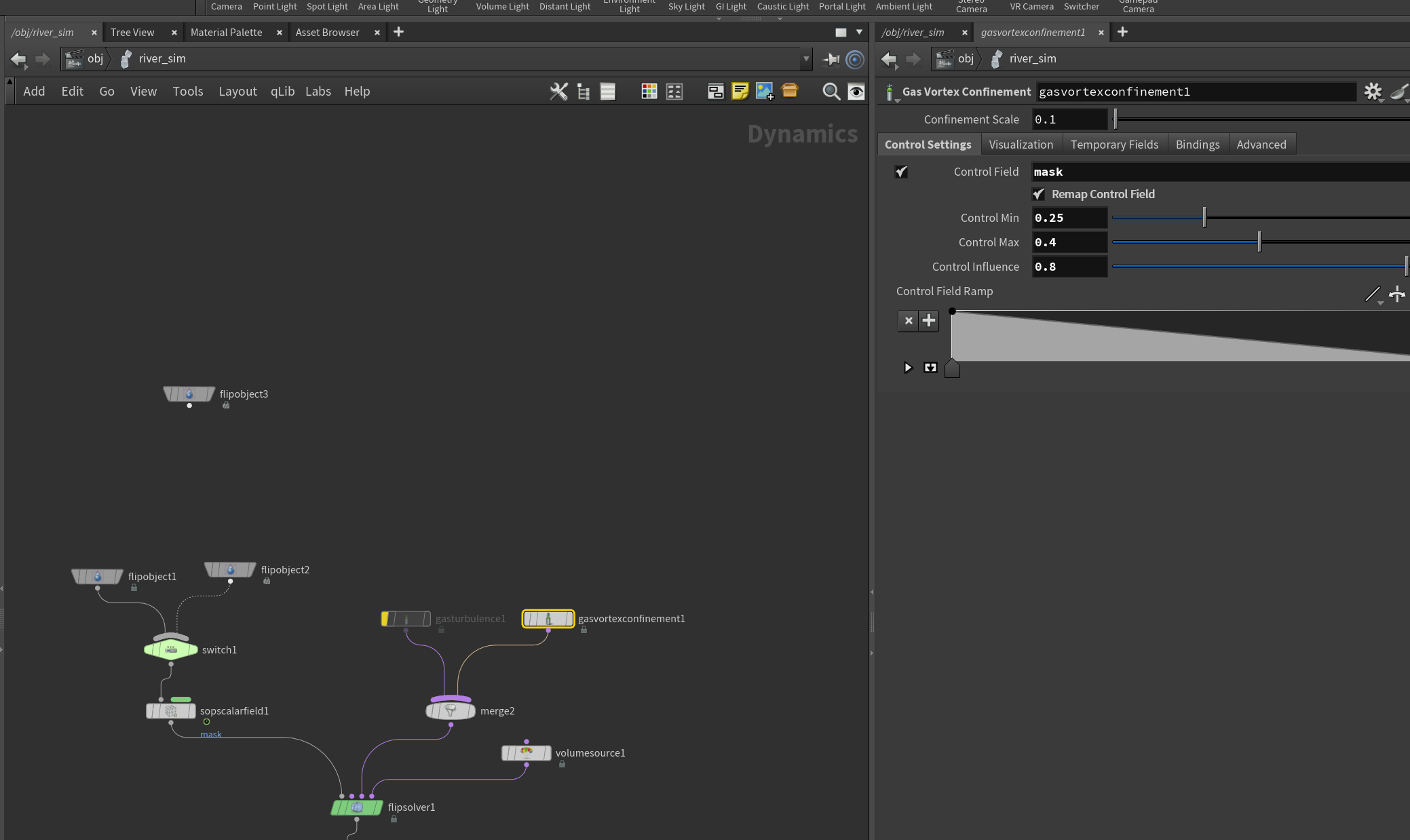Viewport: 1410px width, 840px height.
Task: Click the pin pane icon in path bar
Action: point(831,60)
